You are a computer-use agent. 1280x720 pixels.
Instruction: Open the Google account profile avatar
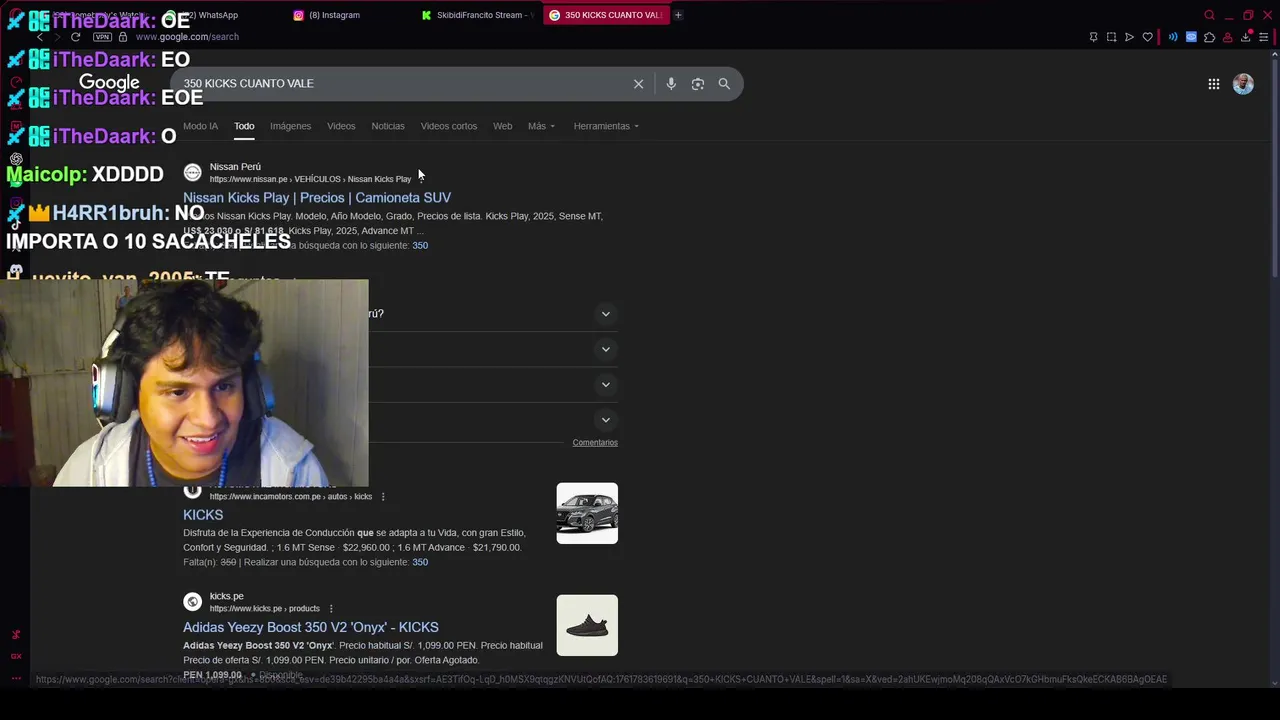tap(1243, 84)
